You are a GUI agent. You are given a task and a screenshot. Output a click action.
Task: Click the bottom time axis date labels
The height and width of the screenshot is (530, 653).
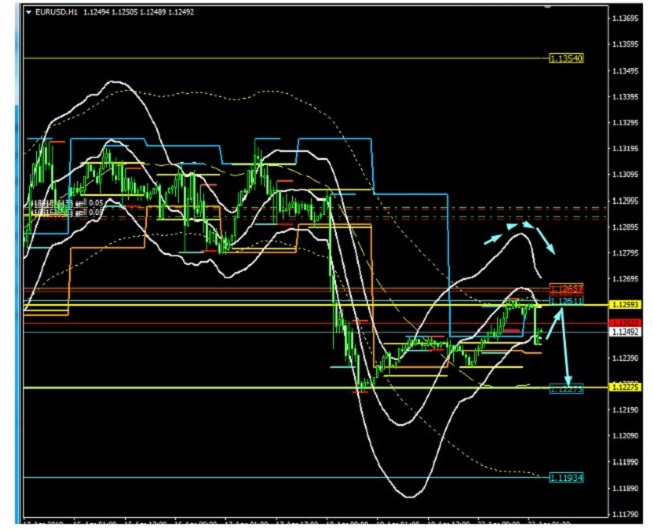click(300, 523)
